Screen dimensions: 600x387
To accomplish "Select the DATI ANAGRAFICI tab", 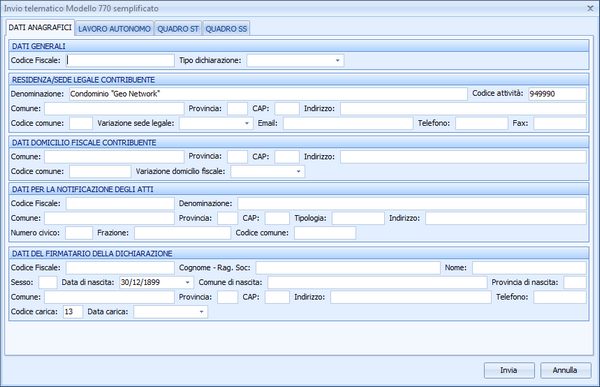I will coord(40,28).
